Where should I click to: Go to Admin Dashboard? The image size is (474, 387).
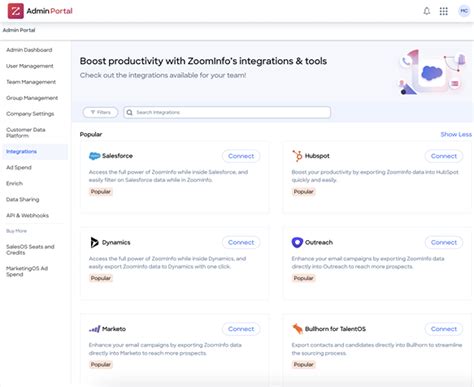pos(29,50)
